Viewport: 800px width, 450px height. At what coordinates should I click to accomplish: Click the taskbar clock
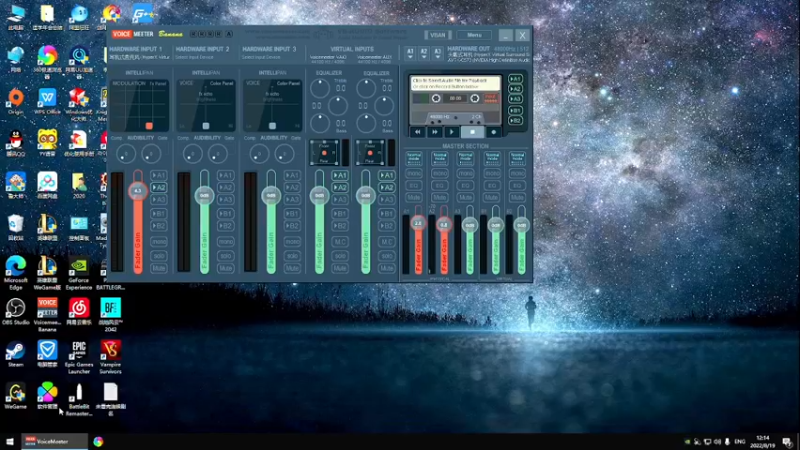762,441
